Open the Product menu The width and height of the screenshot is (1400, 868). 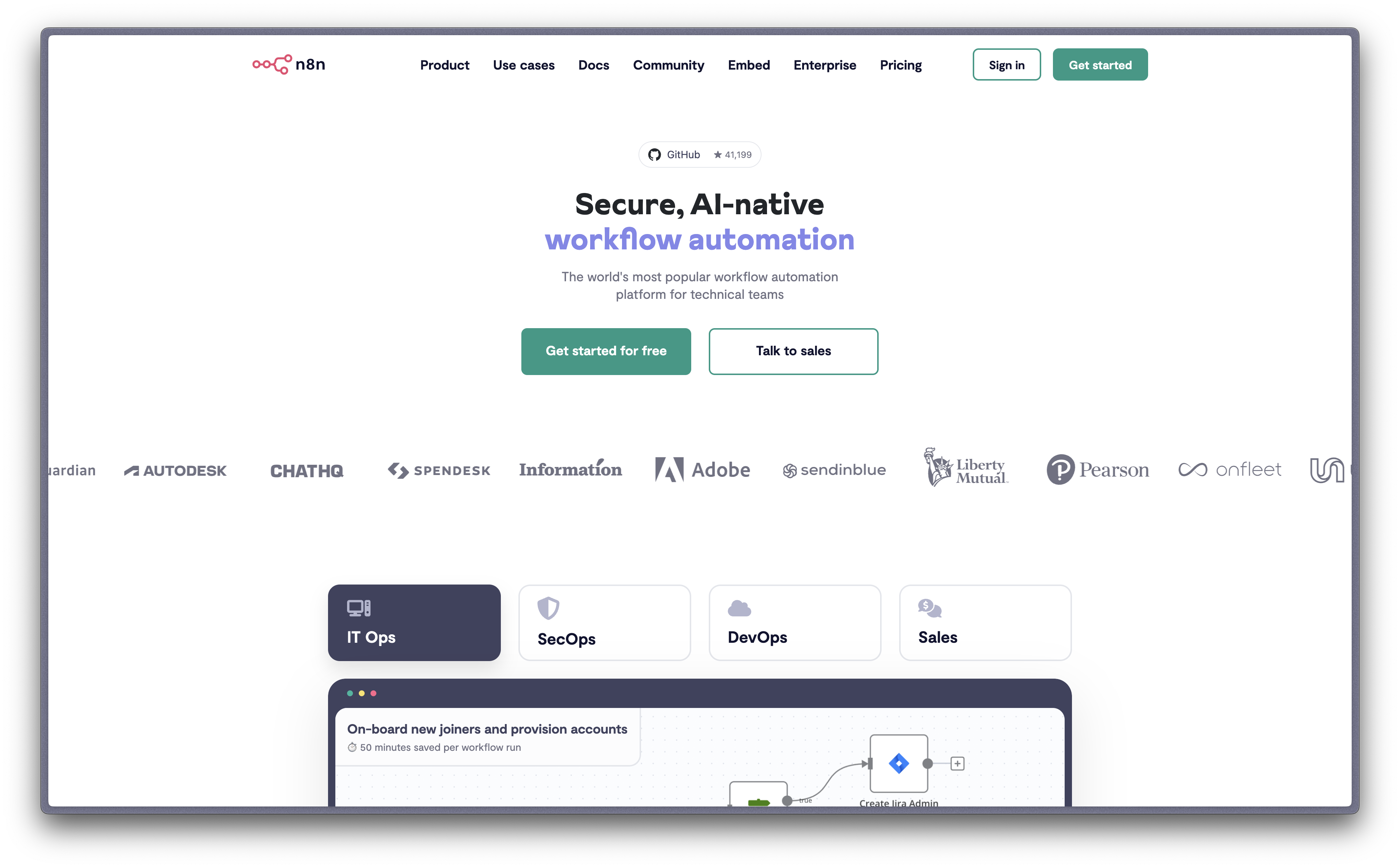point(444,65)
